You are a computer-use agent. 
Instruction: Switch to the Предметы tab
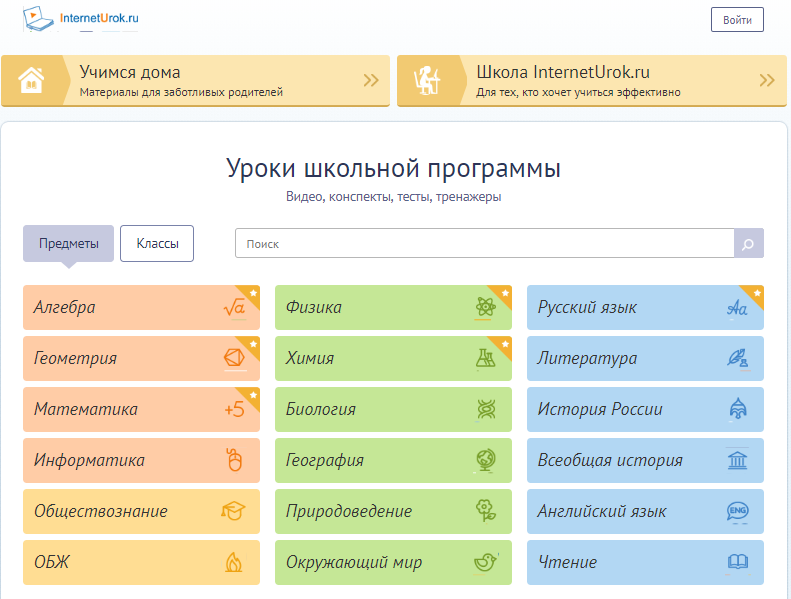pos(69,243)
